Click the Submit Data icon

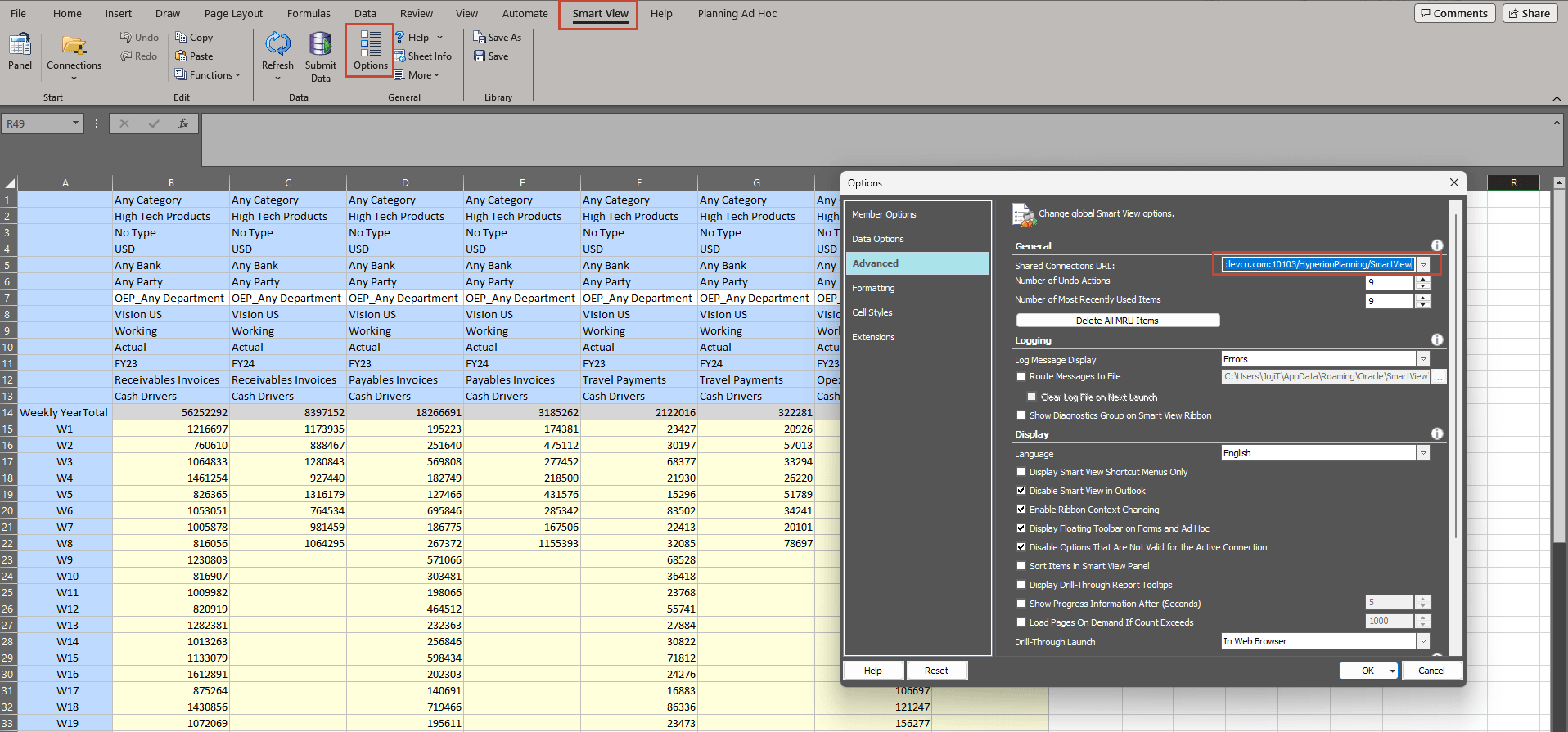point(320,46)
